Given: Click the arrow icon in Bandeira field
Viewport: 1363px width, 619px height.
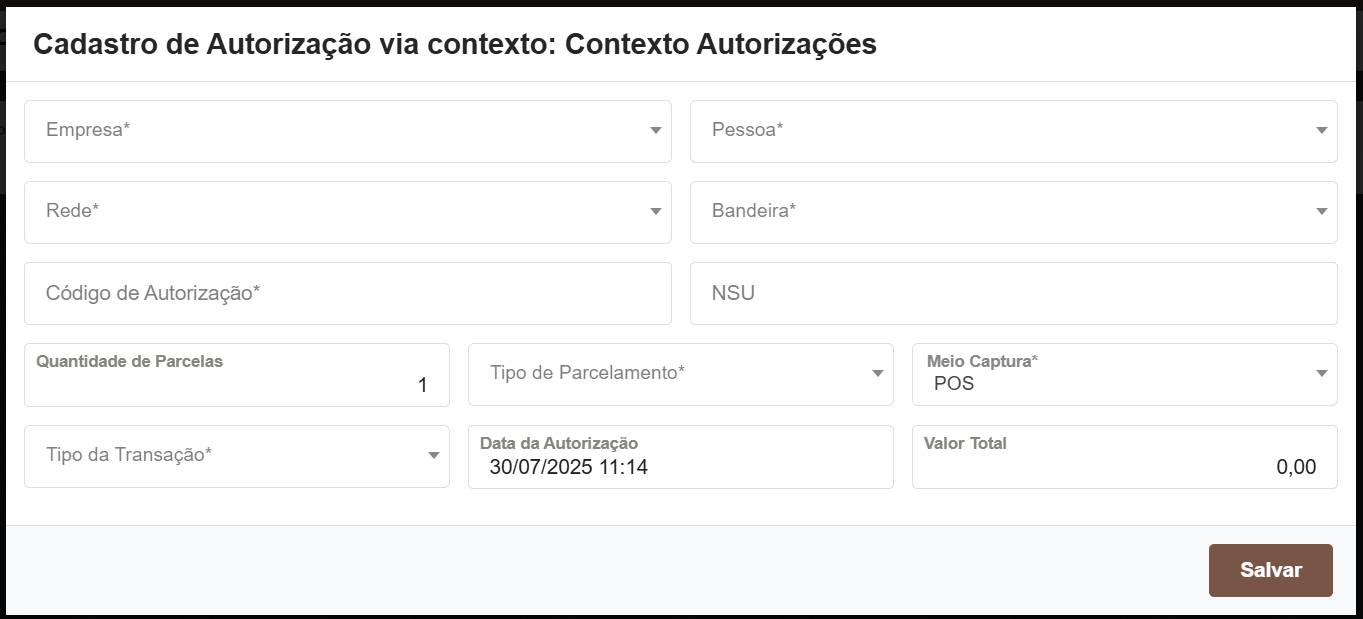Looking at the screenshot, I should click(x=1321, y=212).
